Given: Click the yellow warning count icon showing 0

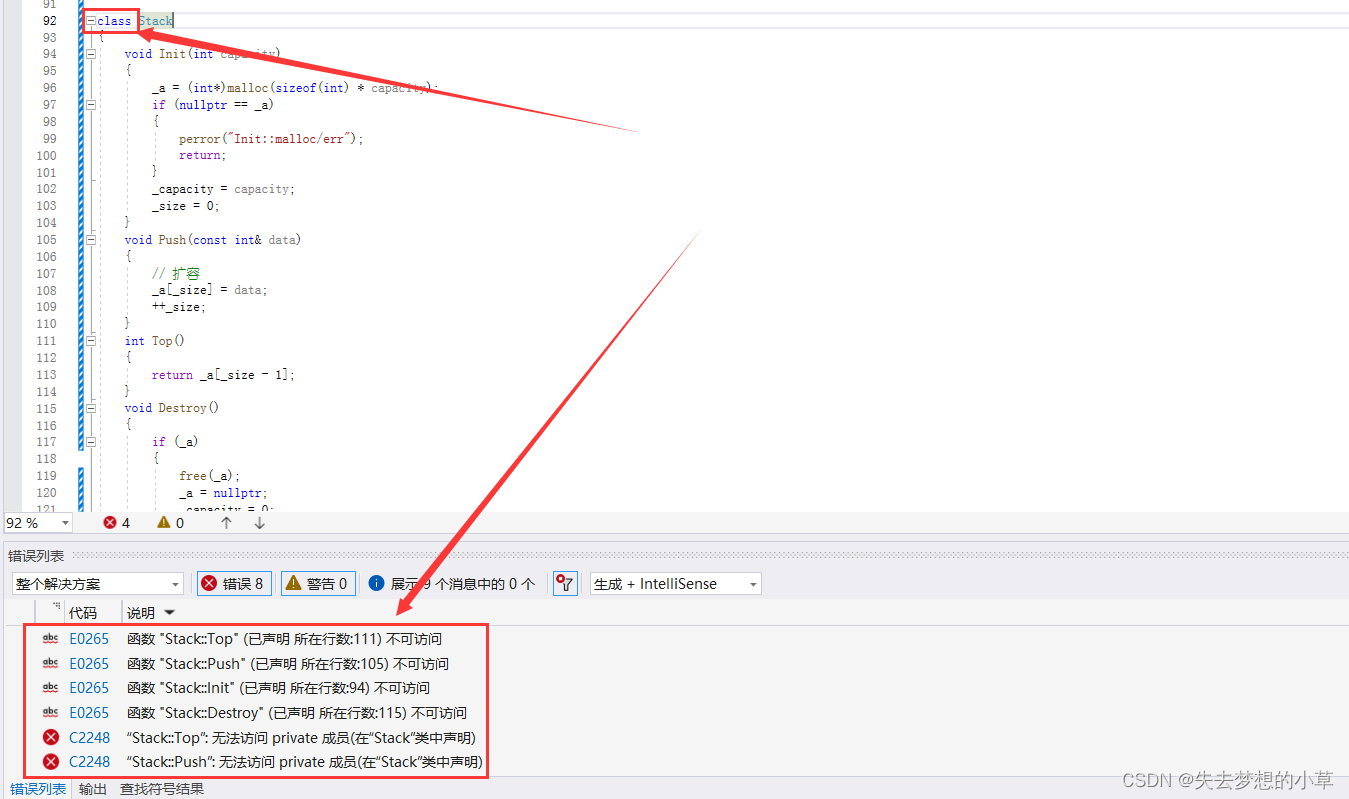Looking at the screenshot, I should coord(164,523).
